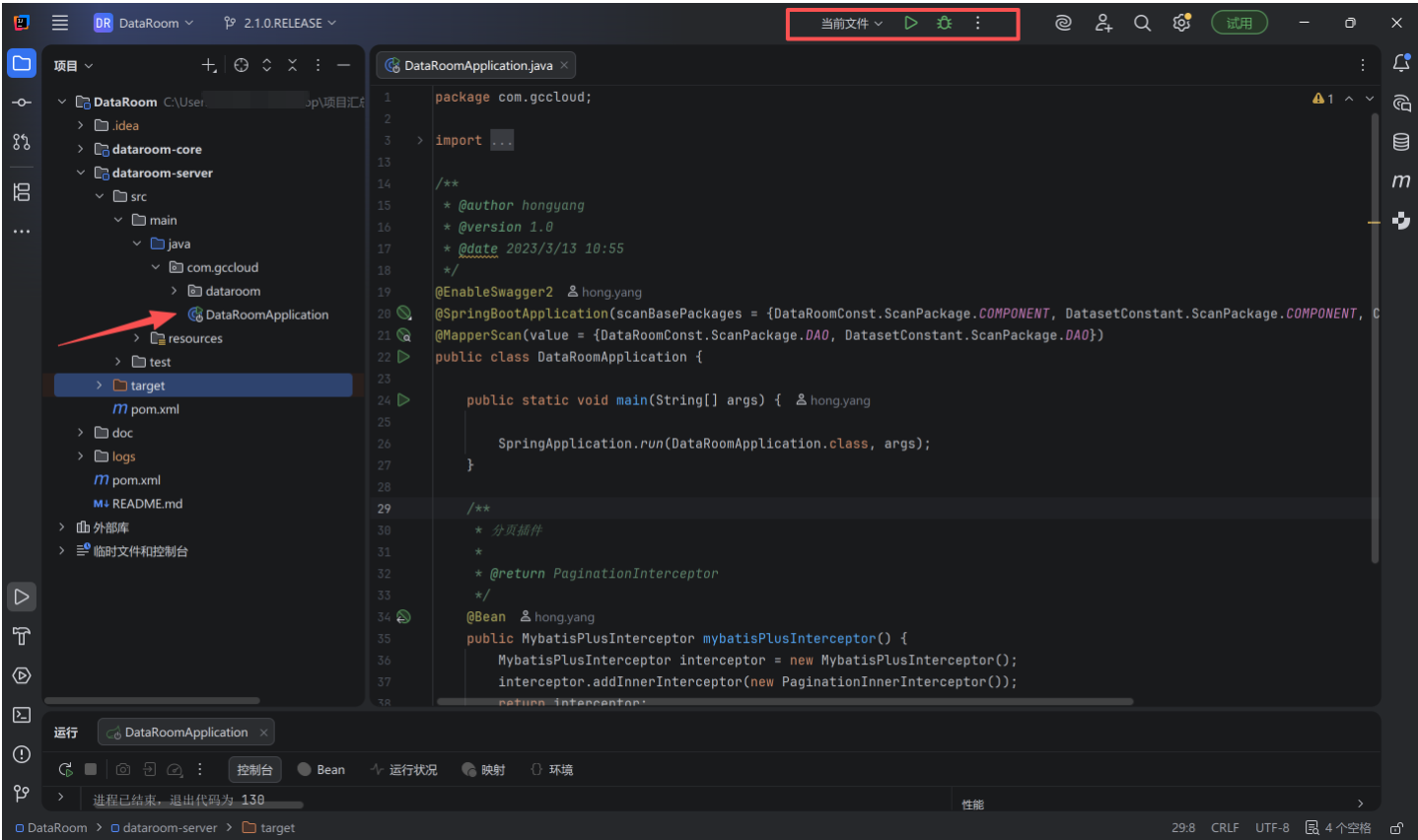
Task: Open the 当前文件 run configuration dropdown
Action: click(852, 23)
